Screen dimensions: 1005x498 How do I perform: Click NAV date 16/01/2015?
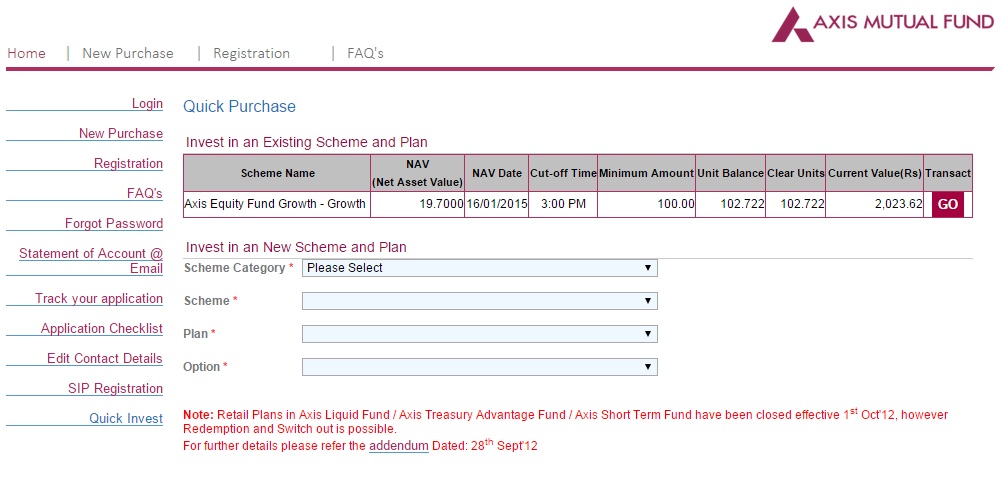497,204
